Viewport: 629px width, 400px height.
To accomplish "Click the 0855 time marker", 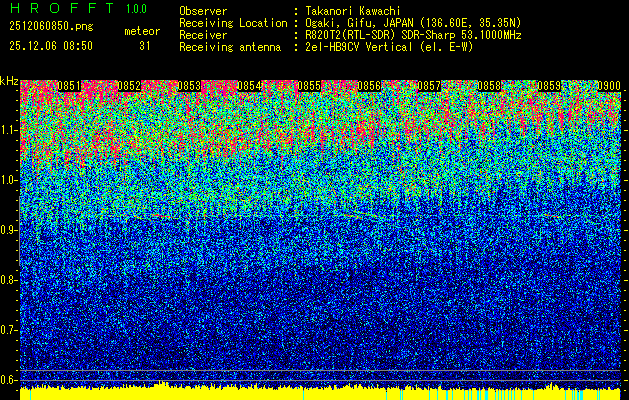I will pos(310,86).
